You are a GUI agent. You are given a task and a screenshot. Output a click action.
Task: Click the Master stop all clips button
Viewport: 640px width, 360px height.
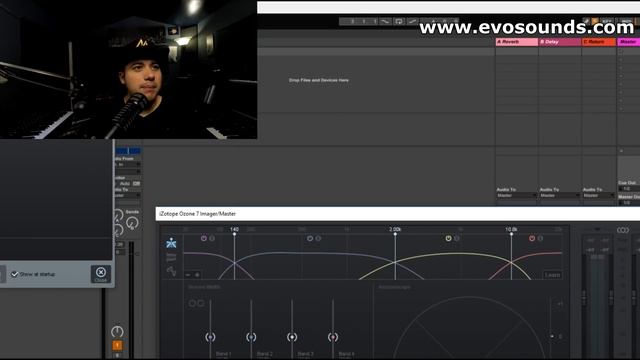[x=621, y=151]
